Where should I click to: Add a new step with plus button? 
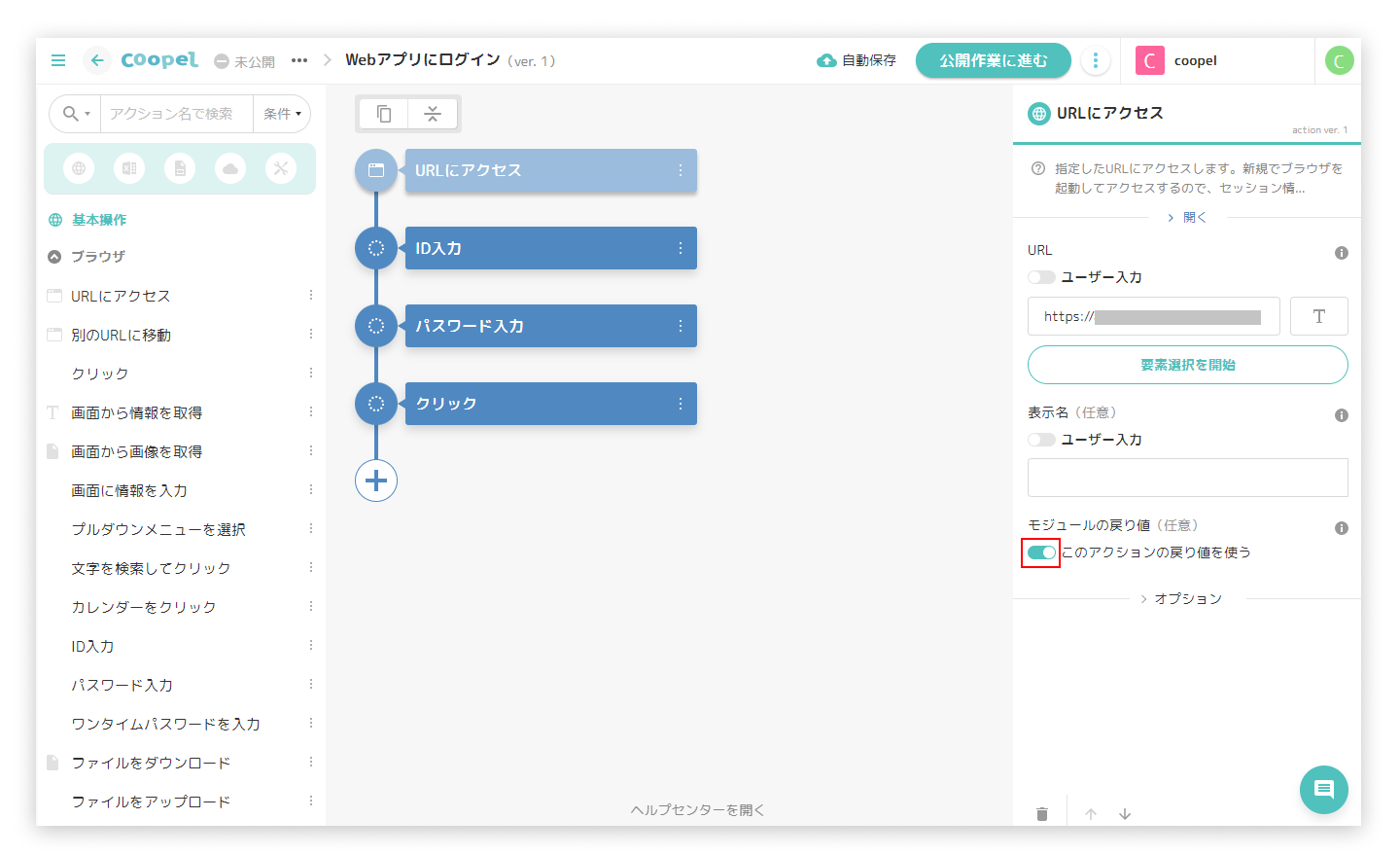376,481
